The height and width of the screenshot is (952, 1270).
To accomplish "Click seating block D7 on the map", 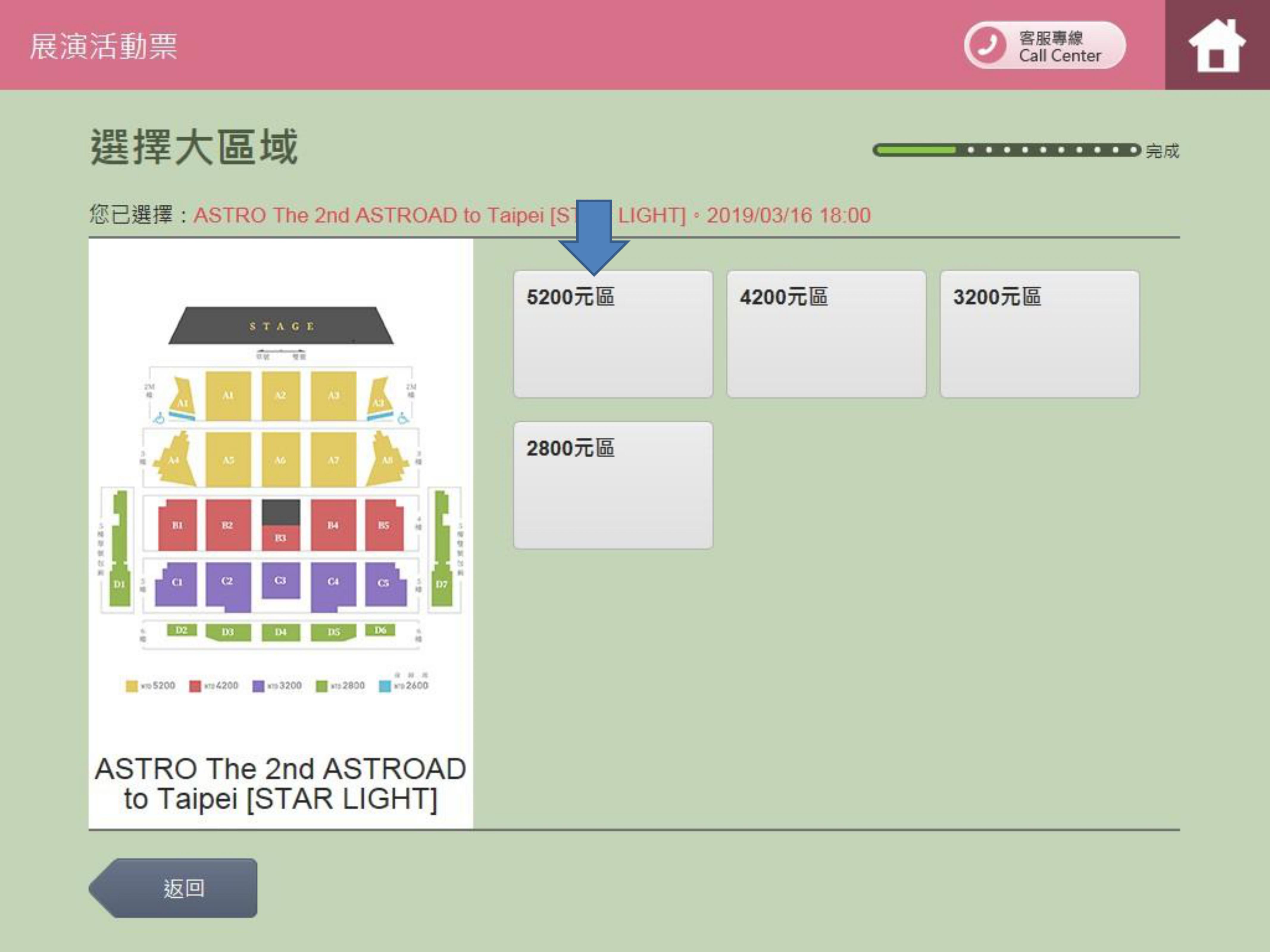I will pos(441,548).
